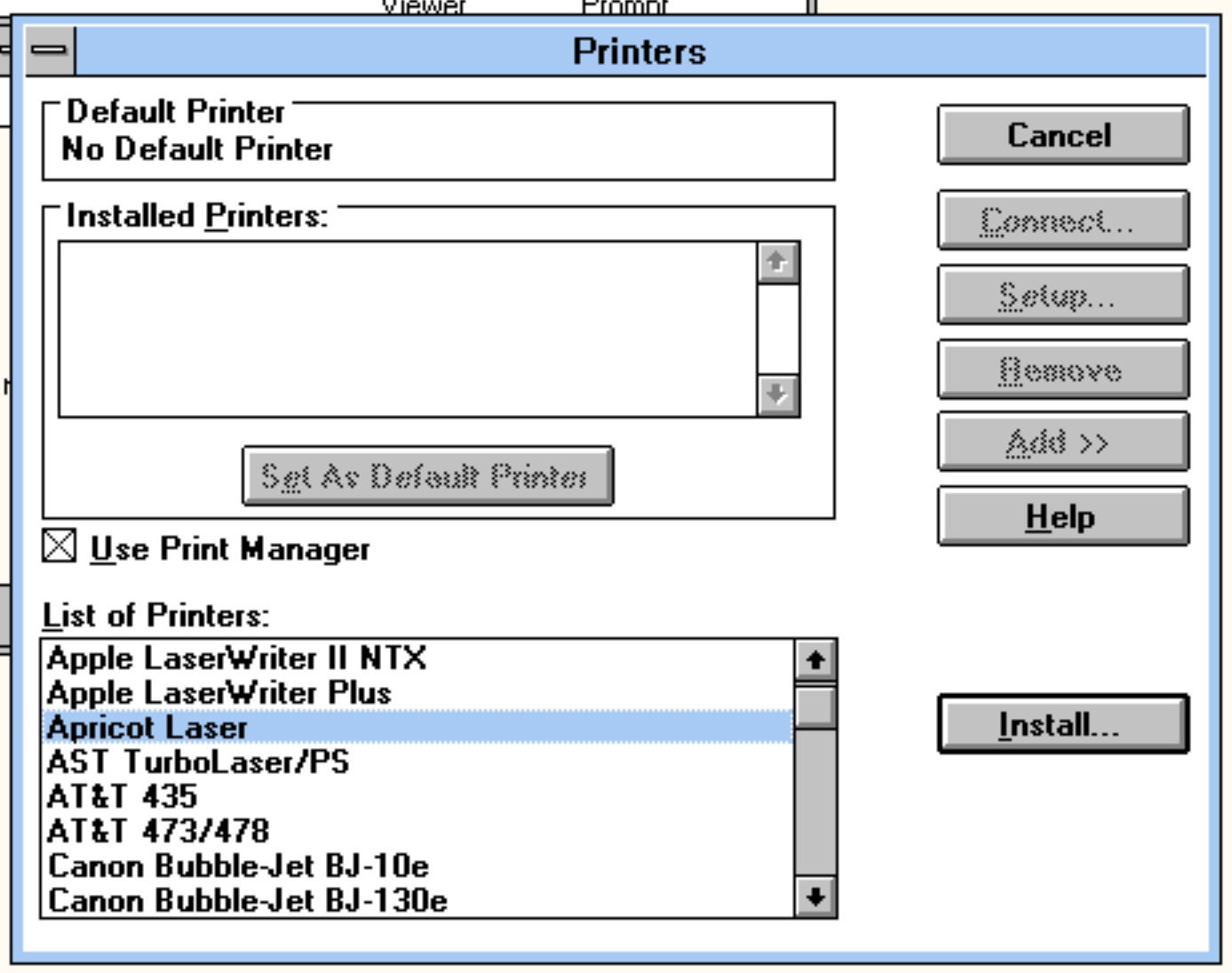Click the Install... button

click(1062, 724)
